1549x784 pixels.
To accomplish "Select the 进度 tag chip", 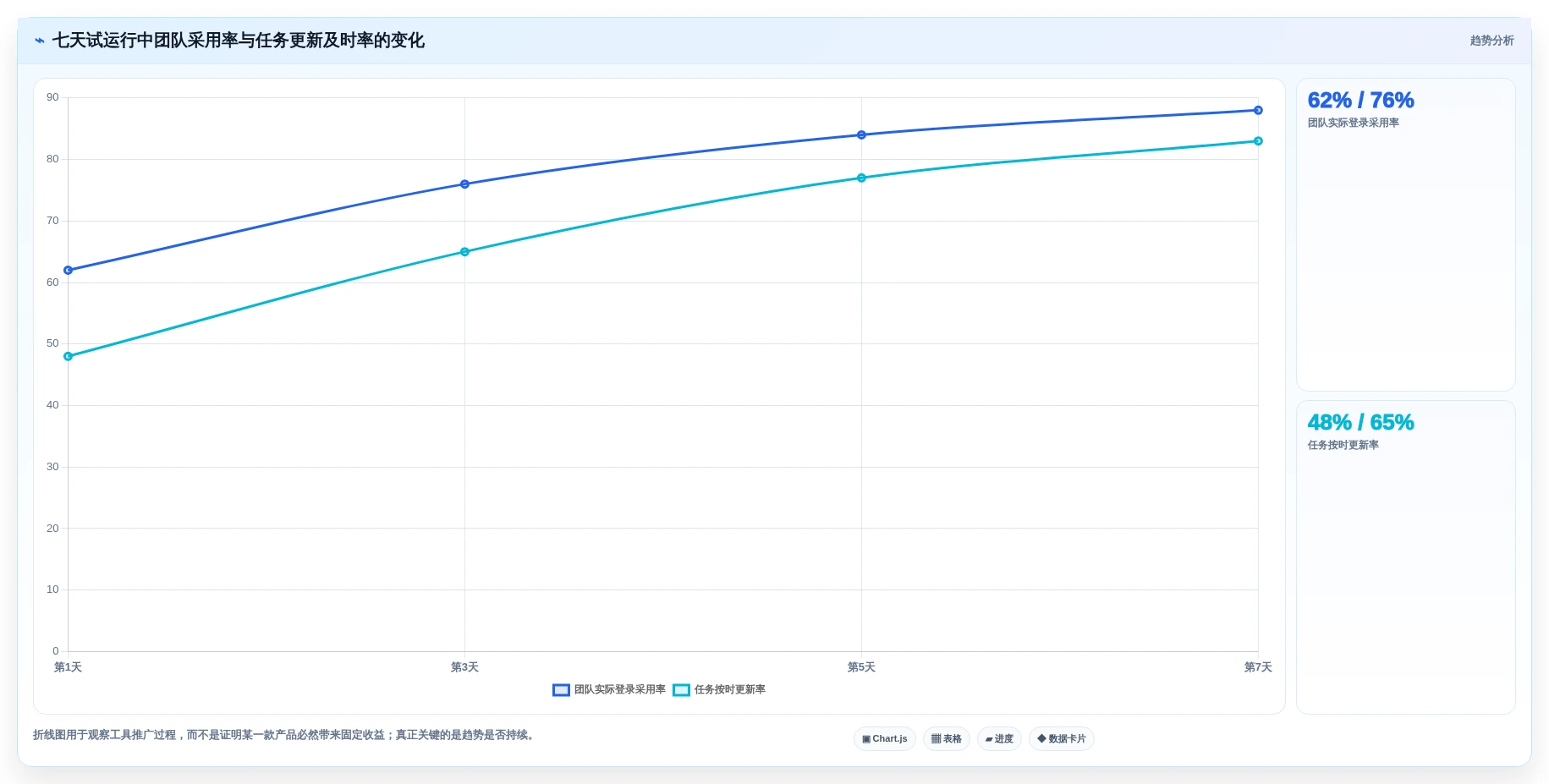I will [x=999, y=739].
